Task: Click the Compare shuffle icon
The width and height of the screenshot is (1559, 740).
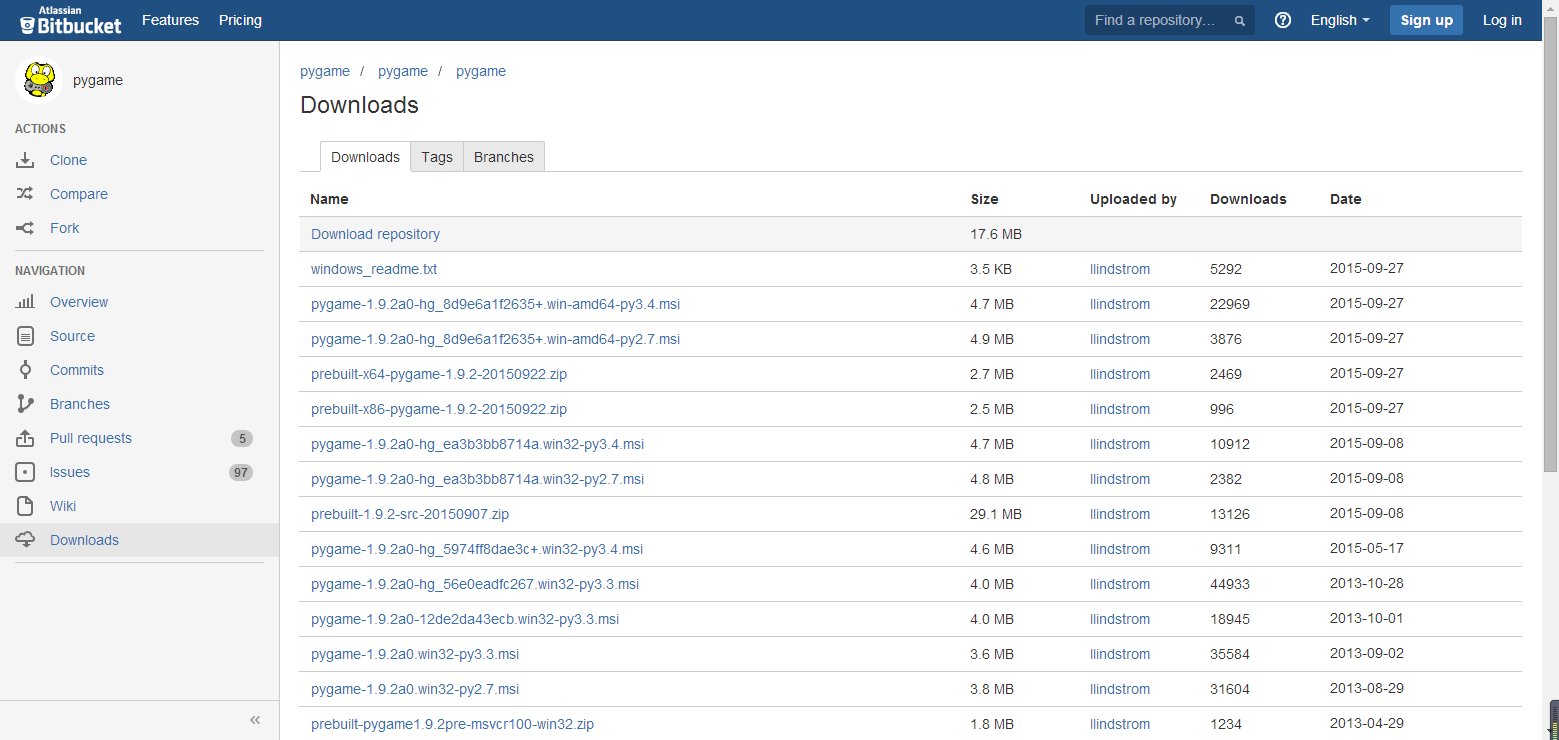Action: pyautogui.click(x=25, y=194)
